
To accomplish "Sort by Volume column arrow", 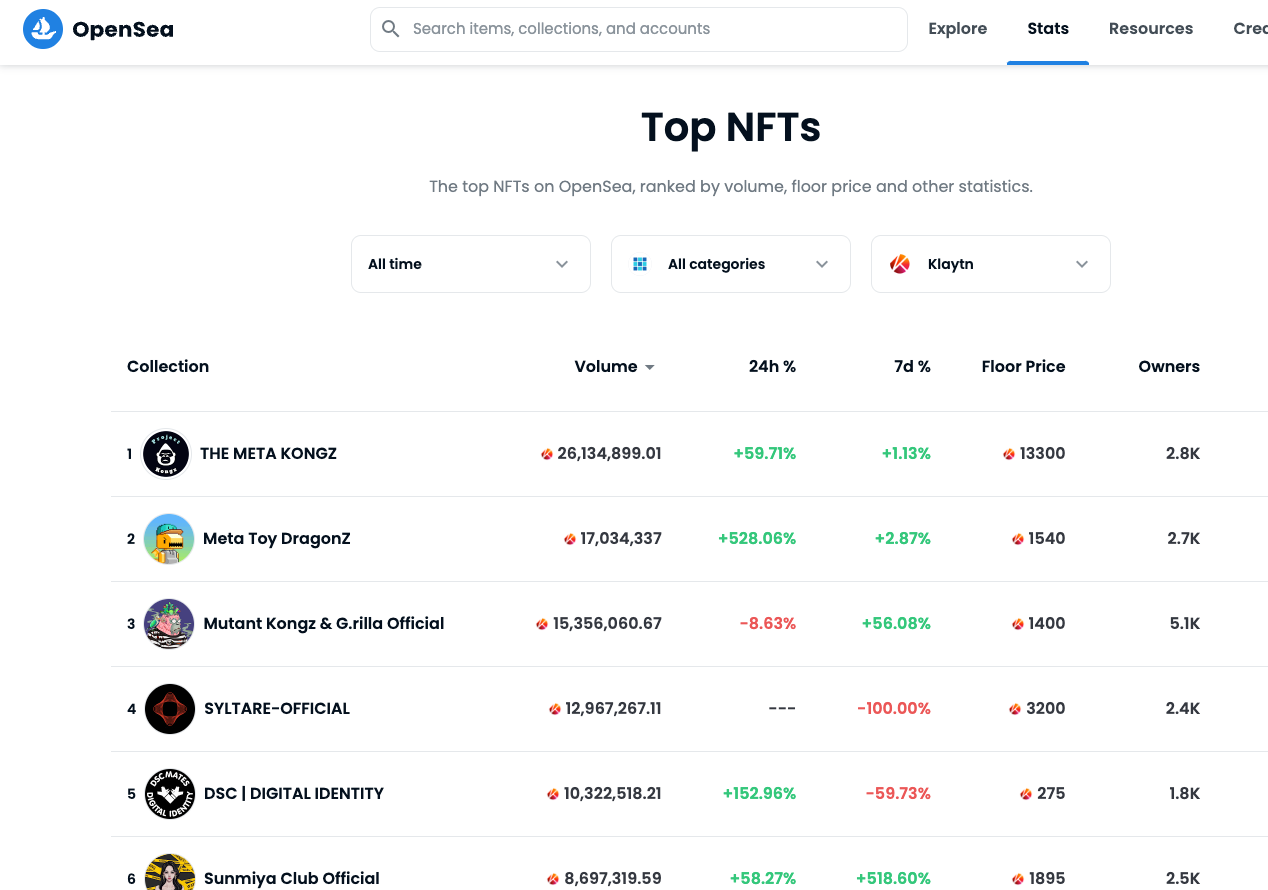I will [x=650, y=367].
